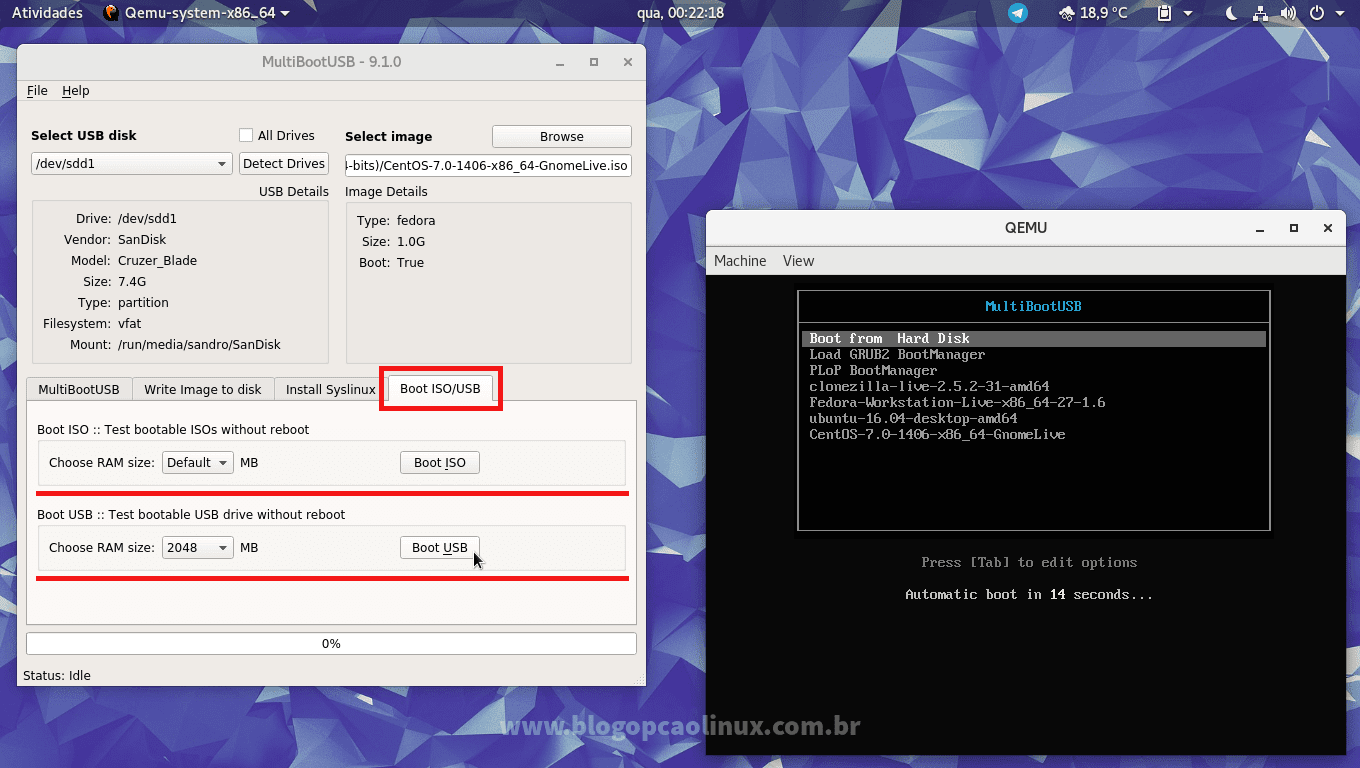Click the Model value Cruzer_Blade
The width and height of the screenshot is (1360, 768).
[x=157, y=260]
